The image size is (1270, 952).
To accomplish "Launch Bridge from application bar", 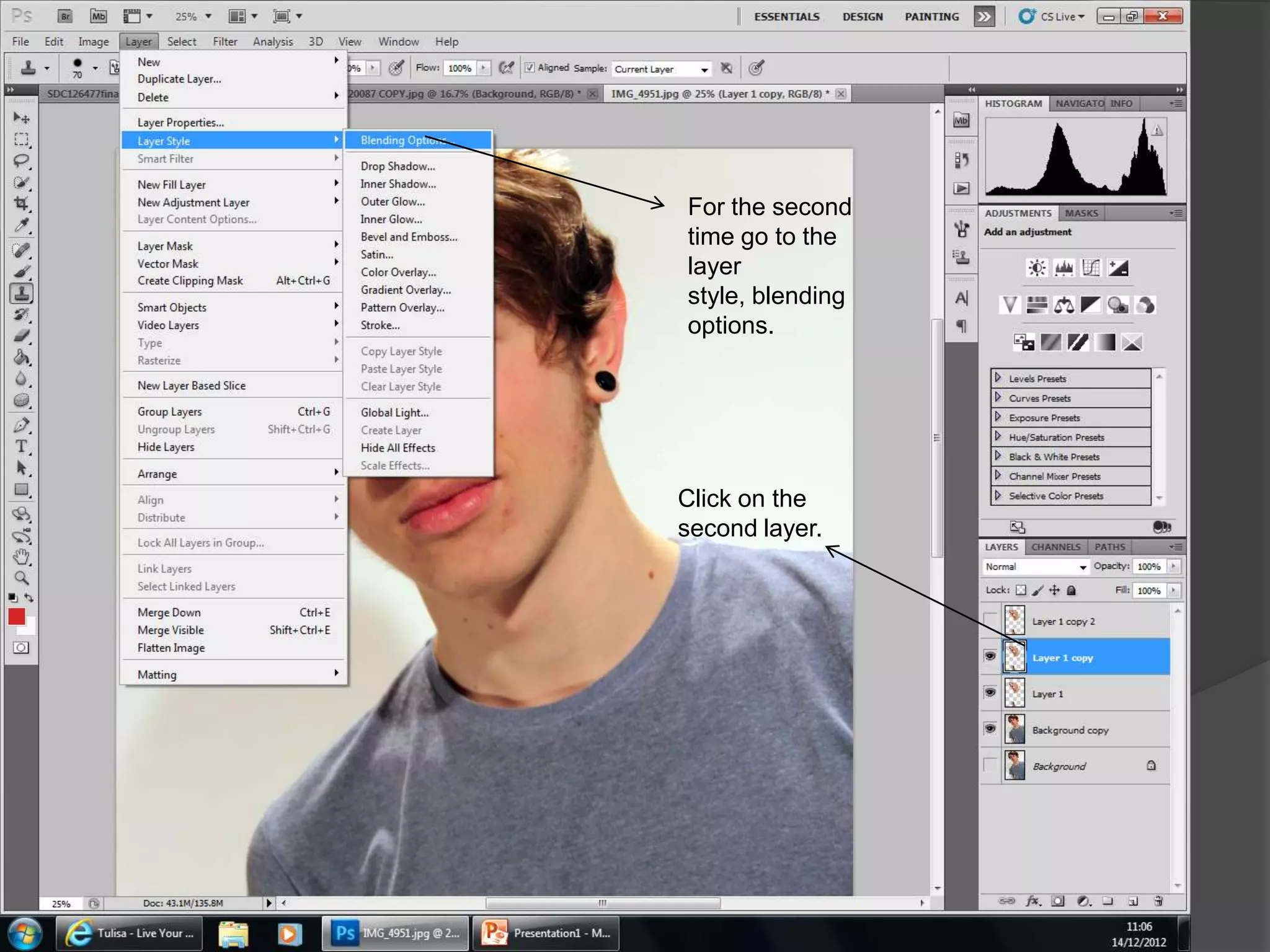I will (x=65, y=16).
